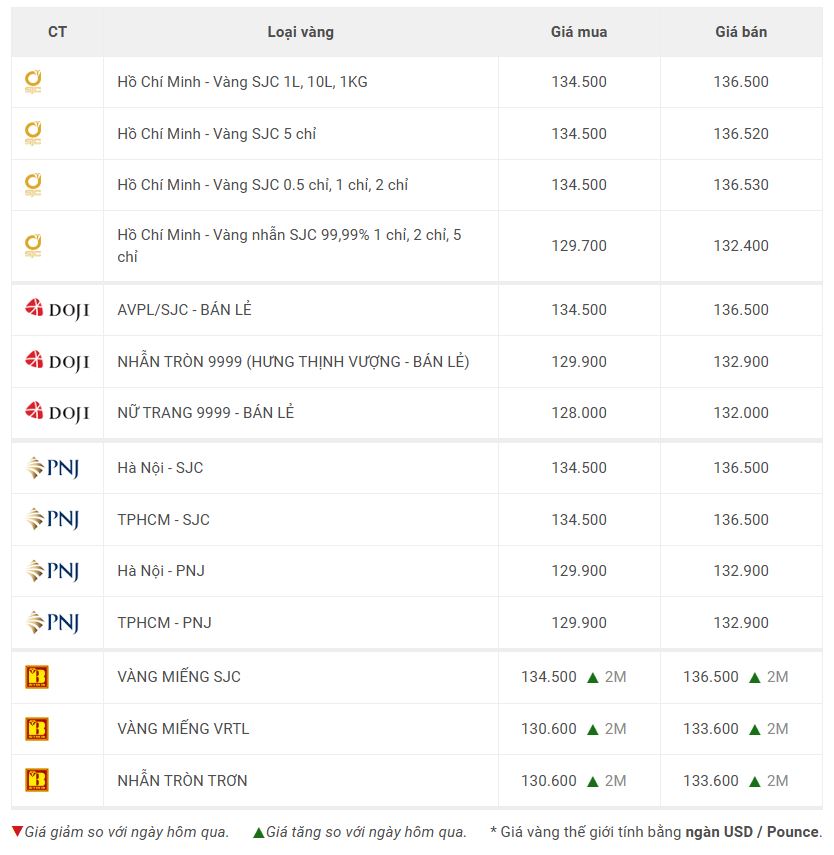Click sell price 132.900 in Hà Nội - PNJ row
The width and height of the screenshot is (834, 855).
pos(741,571)
